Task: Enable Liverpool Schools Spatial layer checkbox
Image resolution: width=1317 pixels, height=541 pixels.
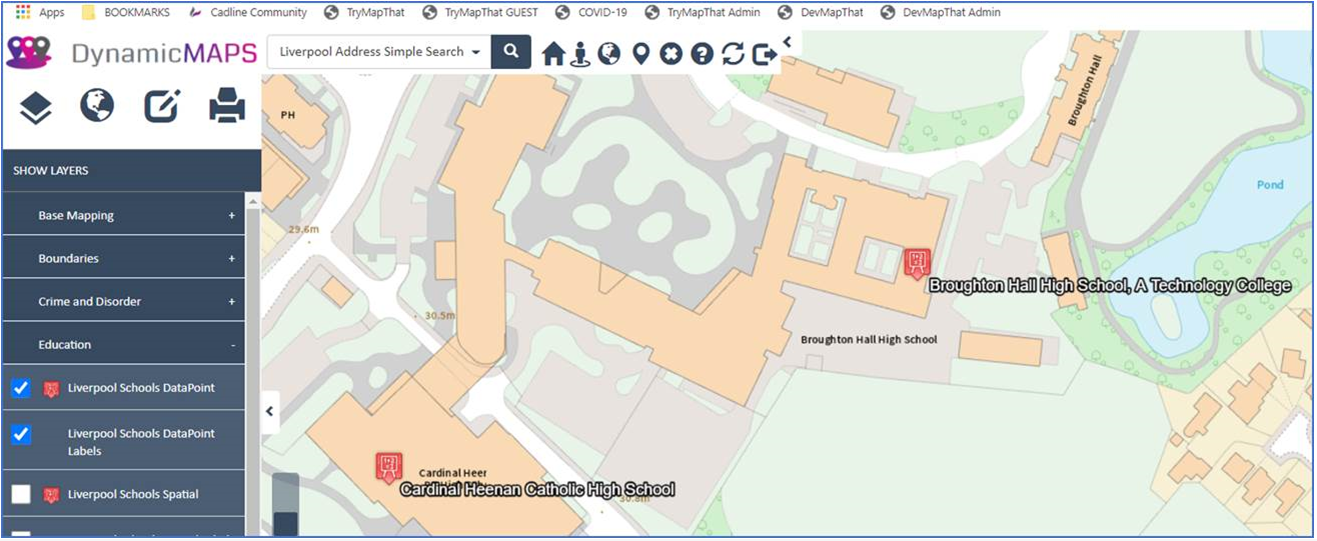Action: [21, 494]
